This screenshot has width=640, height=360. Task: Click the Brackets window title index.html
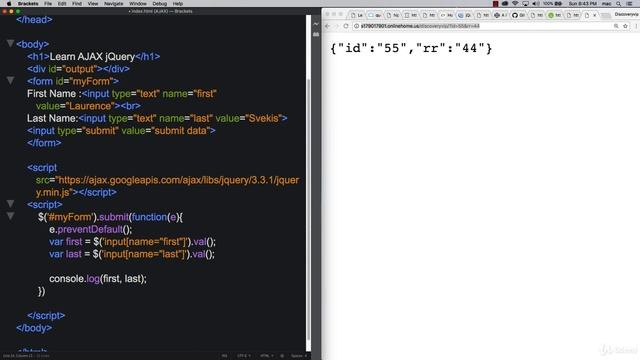coord(160,11)
